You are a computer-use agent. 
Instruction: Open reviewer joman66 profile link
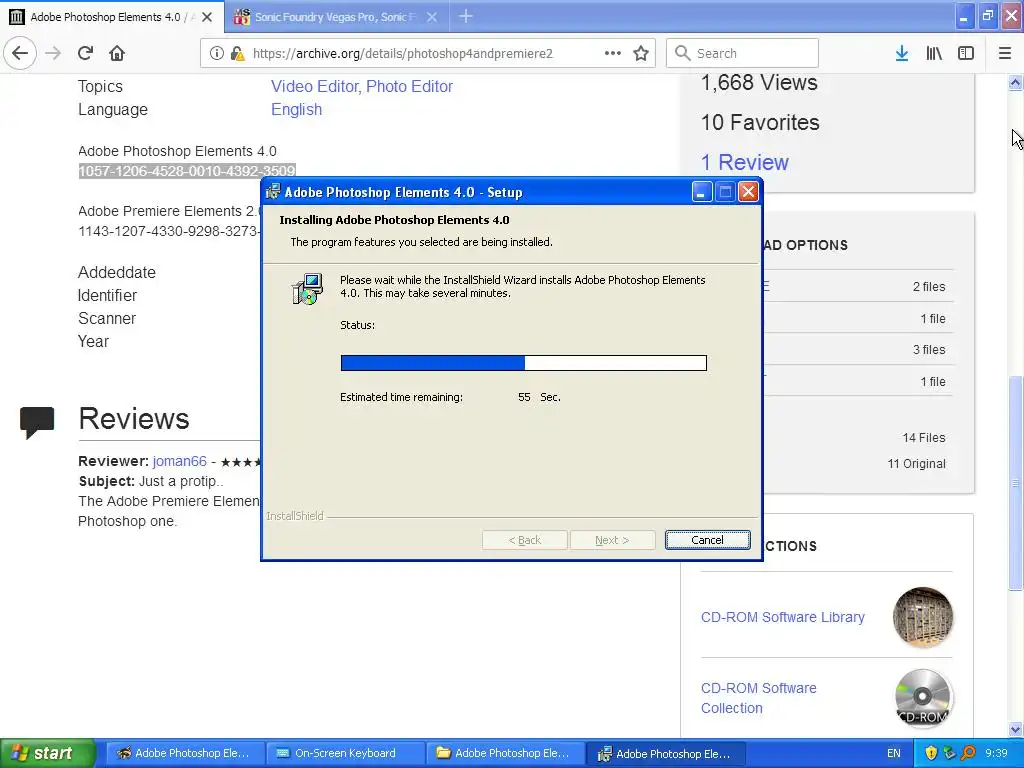pos(180,461)
